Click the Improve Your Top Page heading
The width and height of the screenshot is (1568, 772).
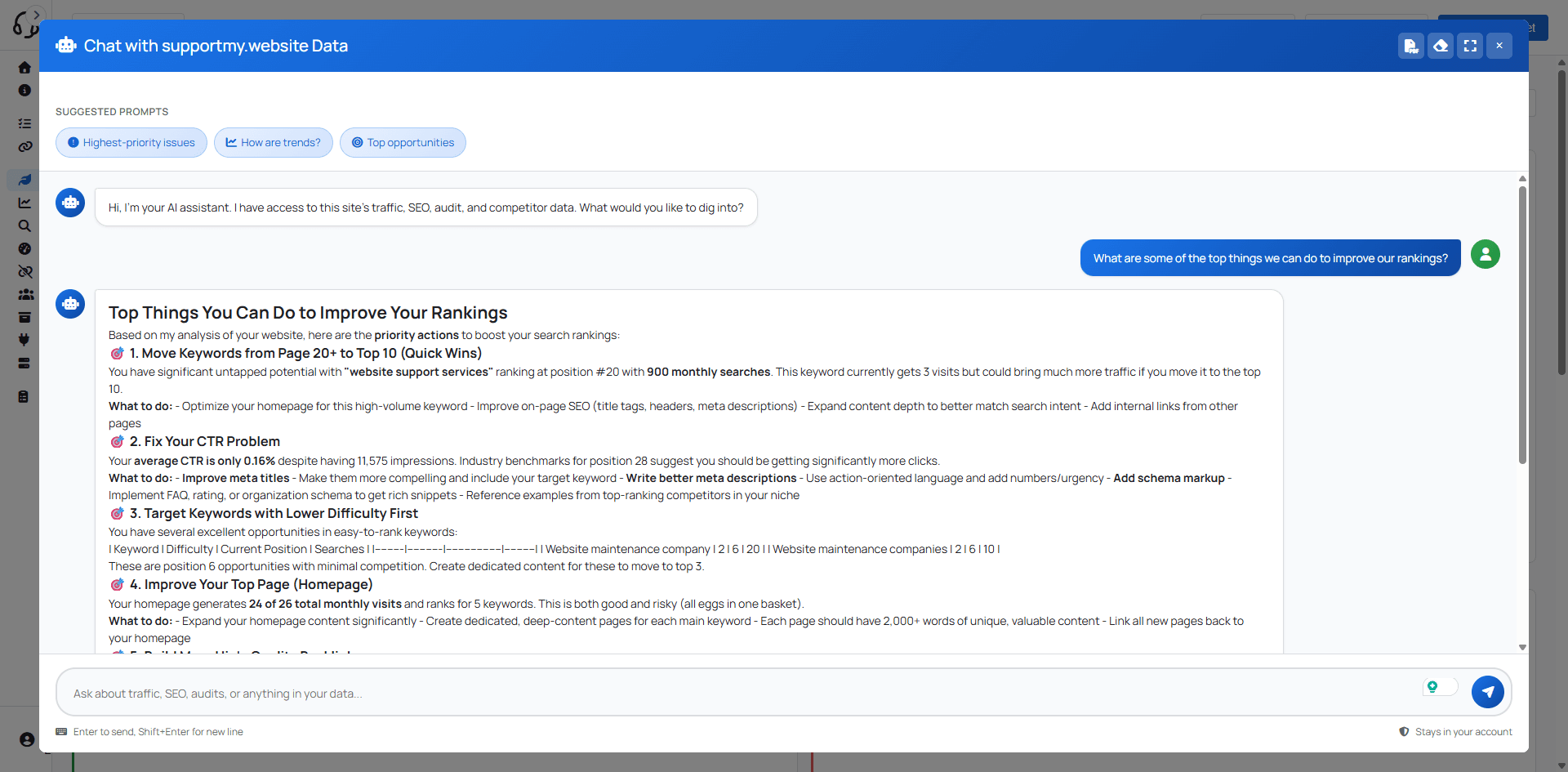pyautogui.click(x=251, y=584)
